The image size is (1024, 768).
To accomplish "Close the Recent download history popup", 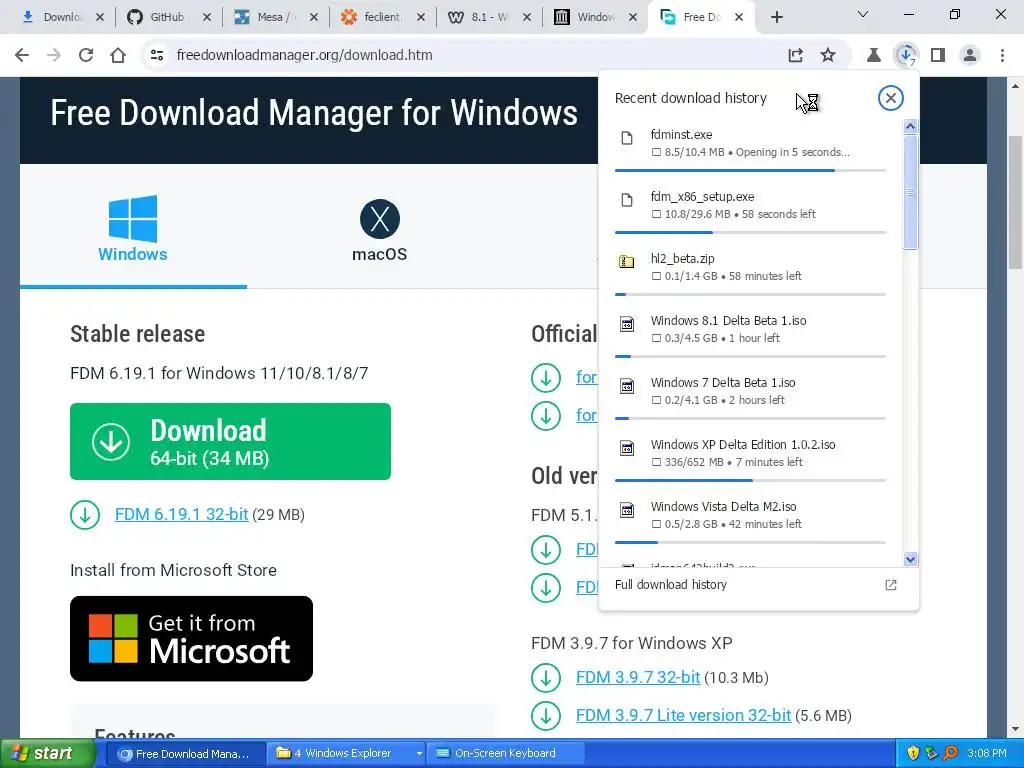I will pyautogui.click(x=890, y=98).
